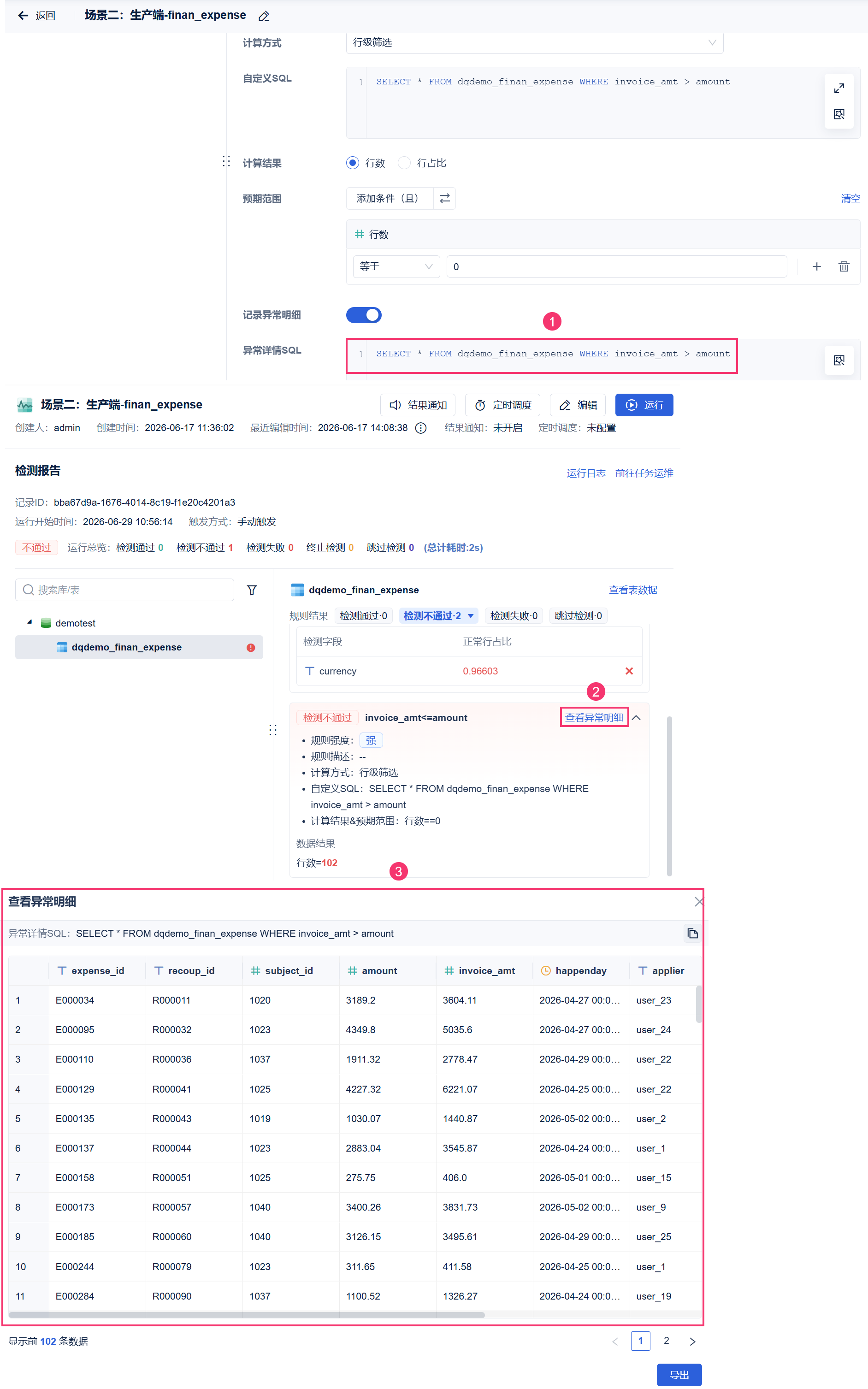Viewport: 868px width, 1389px height.
Task: Select the 行占比 radio option
Action: click(x=404, y=163)
